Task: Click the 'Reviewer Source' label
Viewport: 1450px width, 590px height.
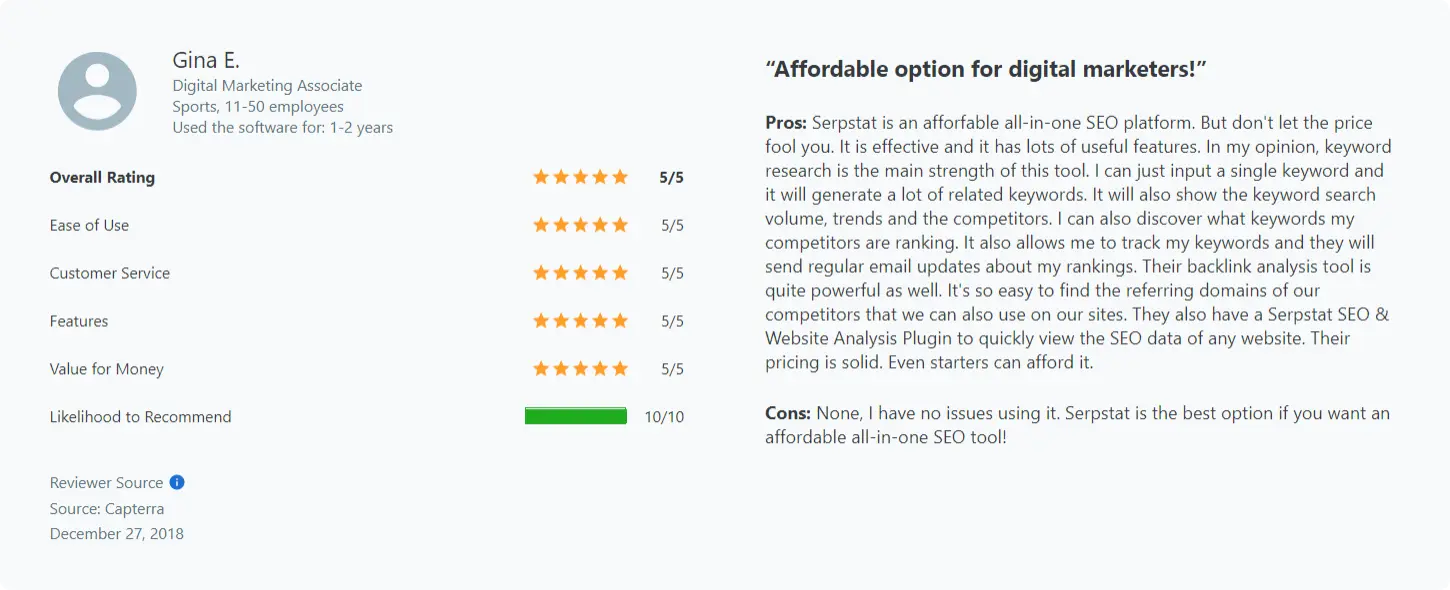Action: (x=106, y=482)
